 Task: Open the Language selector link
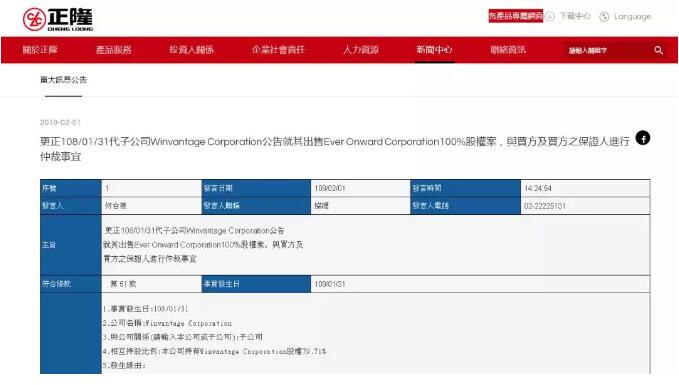point(632,16)
